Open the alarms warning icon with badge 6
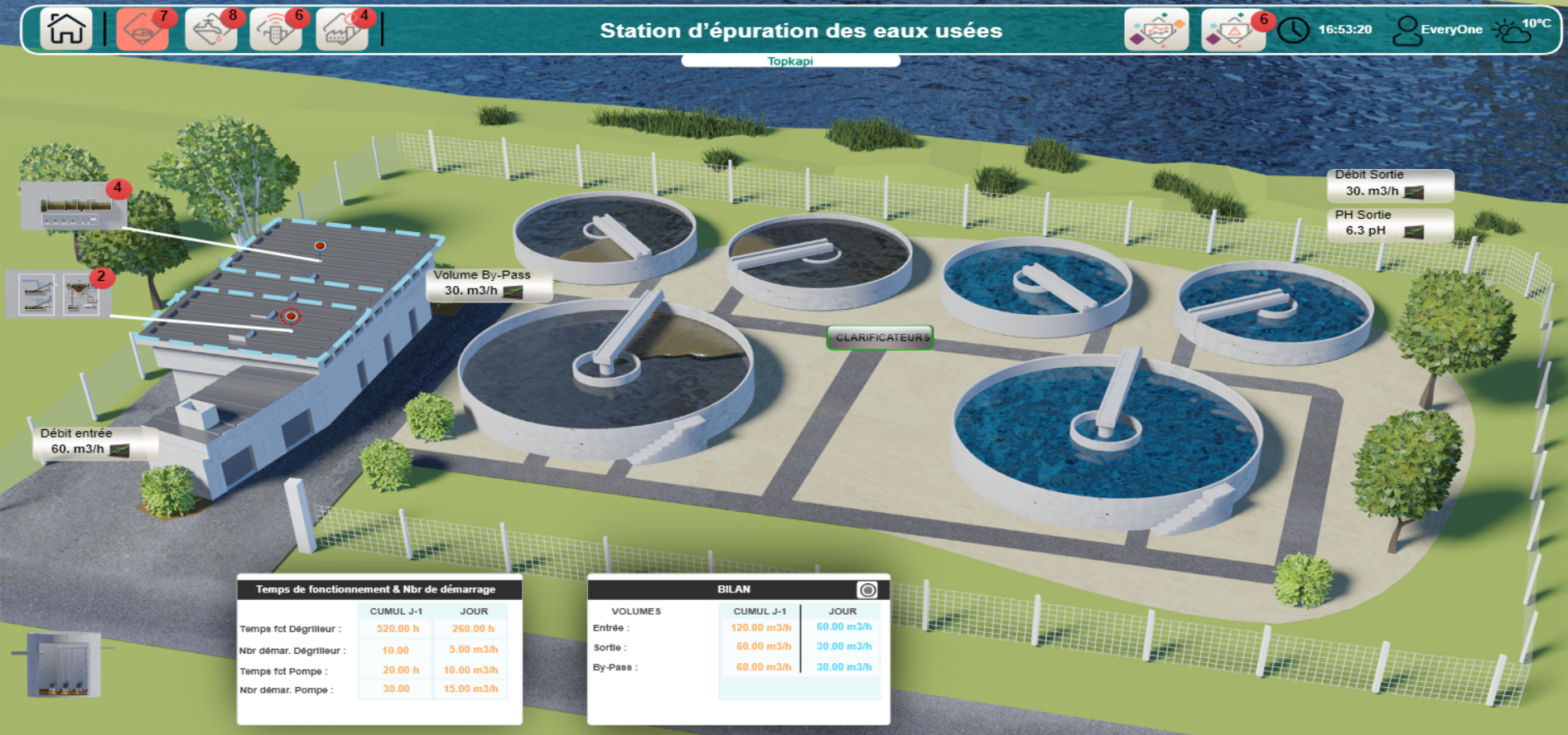The height and width of the screenshot is (735, 1568). click(1233, 31)
